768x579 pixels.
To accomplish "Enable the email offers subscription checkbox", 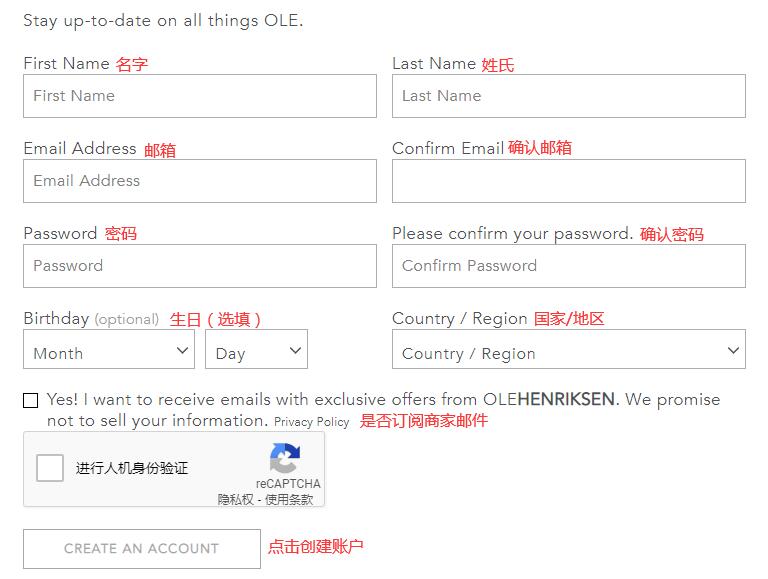I will pos(31,401).
